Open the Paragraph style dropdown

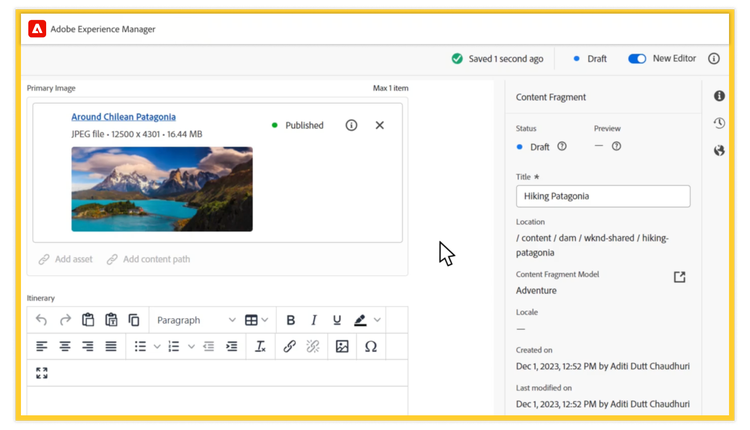point(195,320)
